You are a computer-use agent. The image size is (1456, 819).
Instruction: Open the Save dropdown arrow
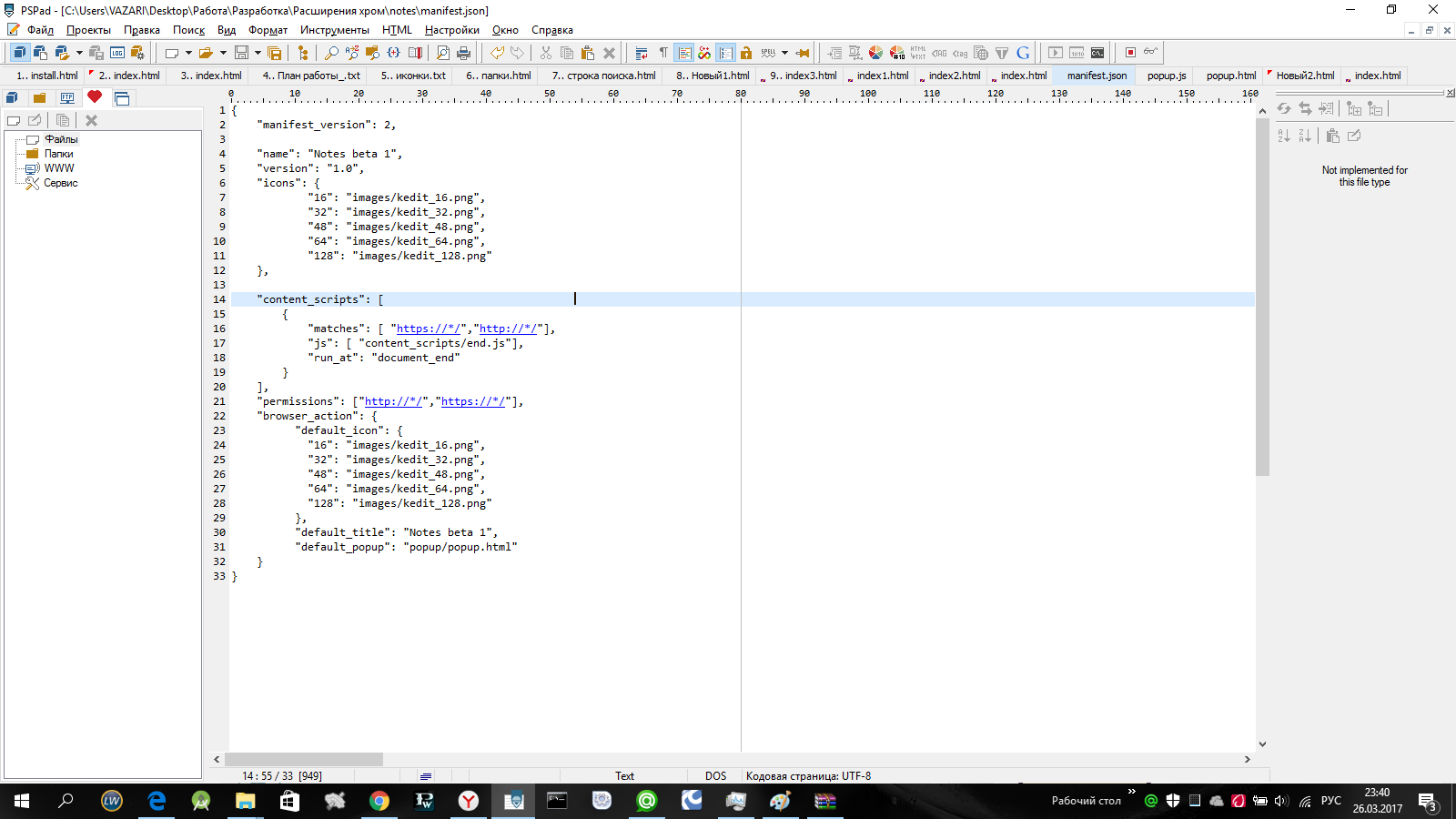pos(258,53)
